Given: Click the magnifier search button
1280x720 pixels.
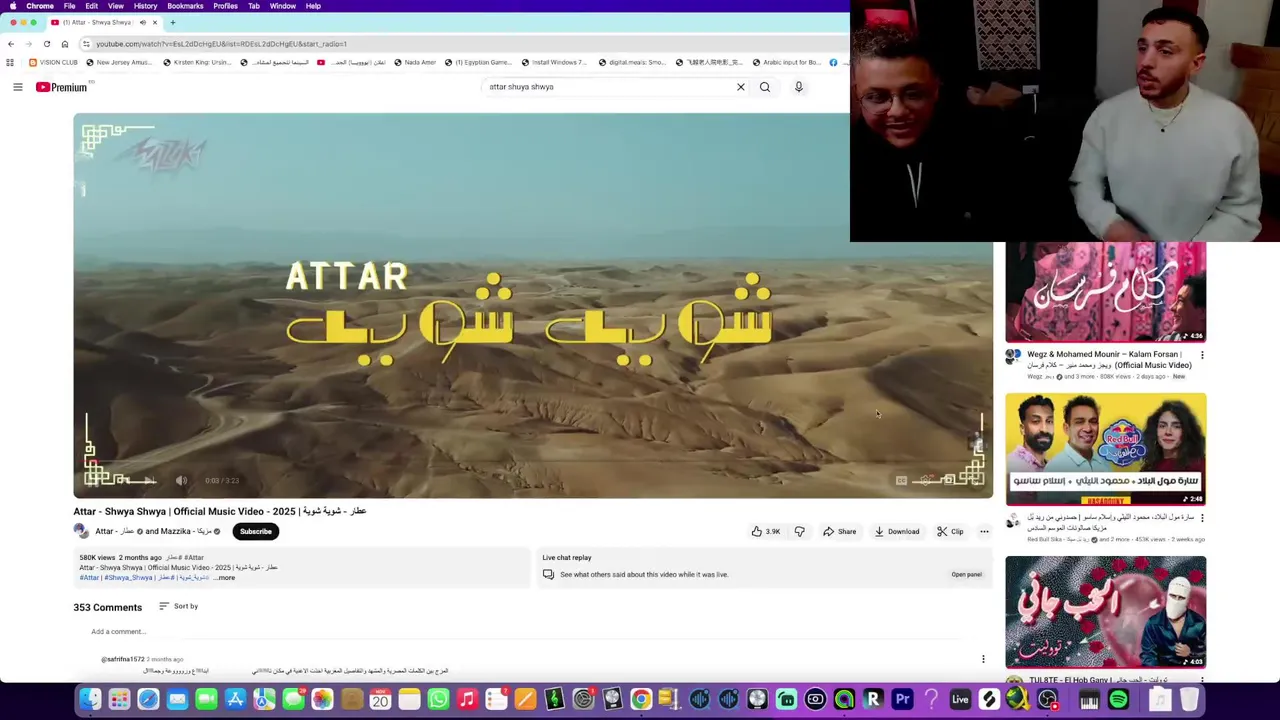Looking at the screenshot, I should click(x=765, y=87).
